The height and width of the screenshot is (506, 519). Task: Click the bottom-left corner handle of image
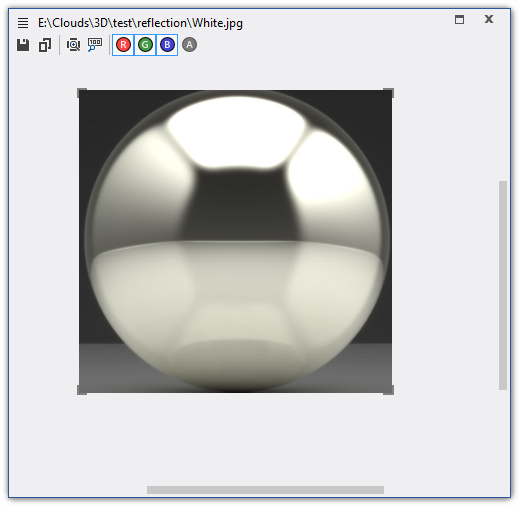pyautogui.click(x=82, y=390)
